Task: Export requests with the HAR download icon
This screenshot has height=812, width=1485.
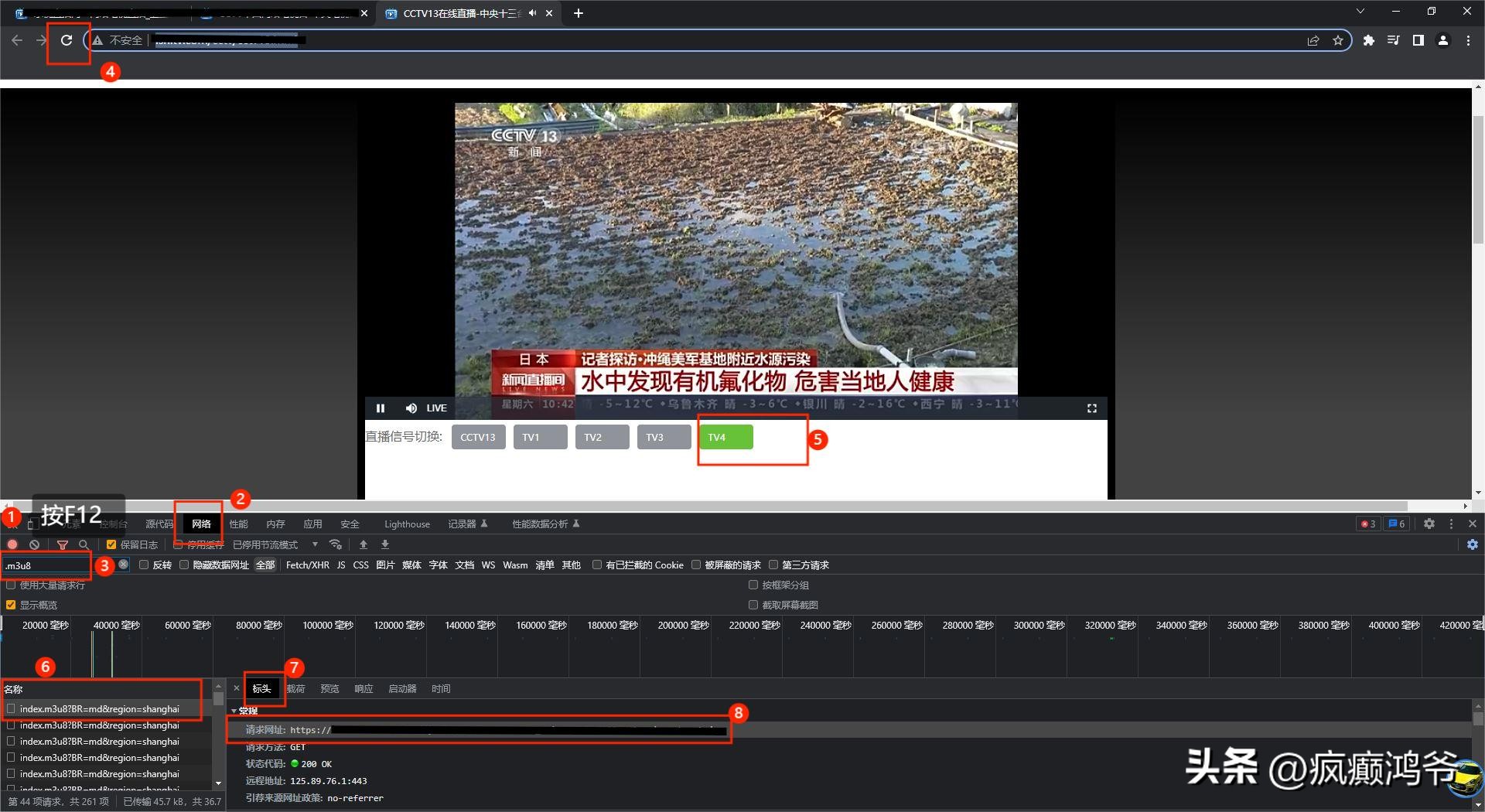Action: [x=384, y=544]
